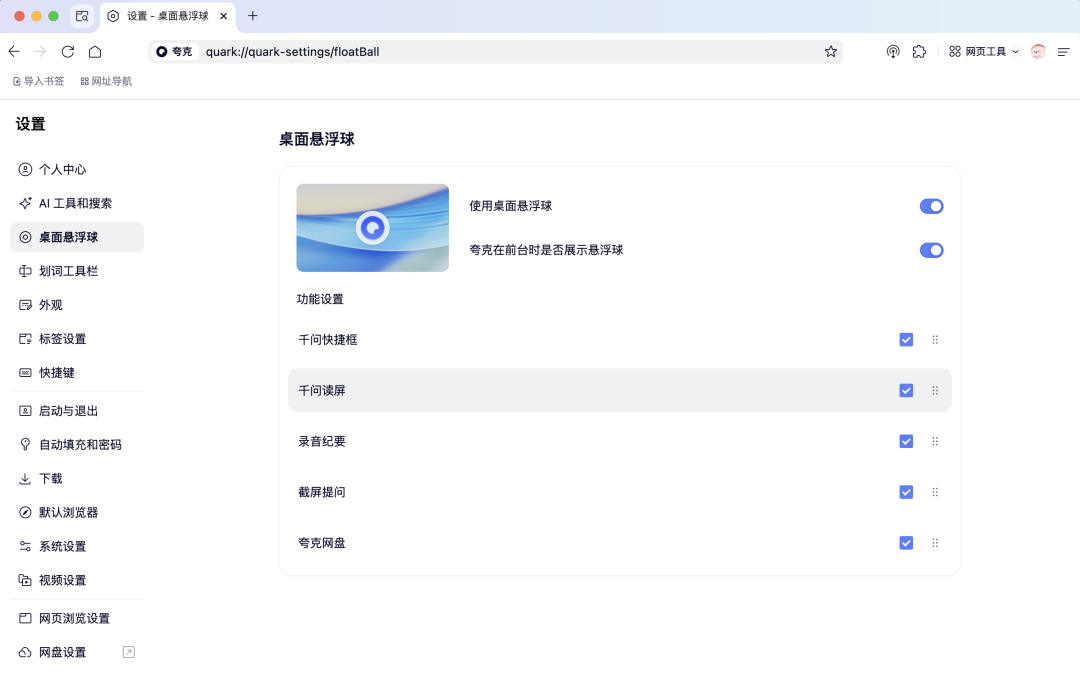Open 系统设置 in the sidebar
1080x686 pixels.
click(77, 546)
